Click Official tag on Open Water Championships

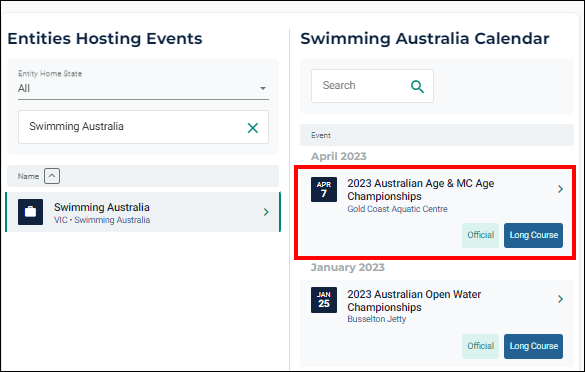pos(480,346)
